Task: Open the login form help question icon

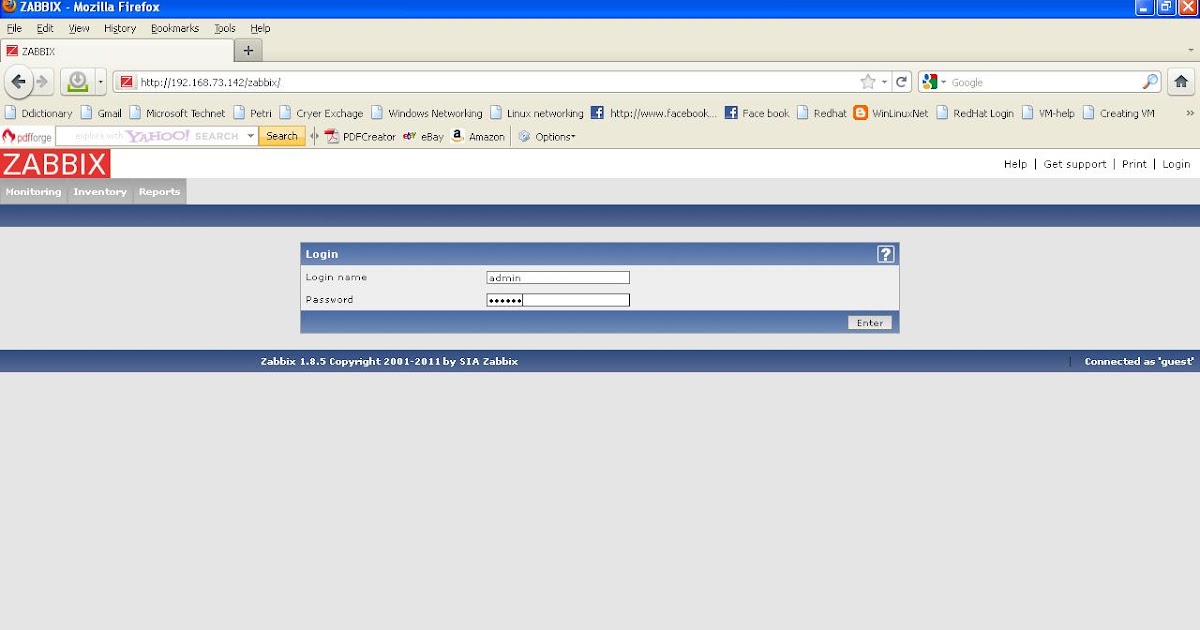Action: pos(886,254)
